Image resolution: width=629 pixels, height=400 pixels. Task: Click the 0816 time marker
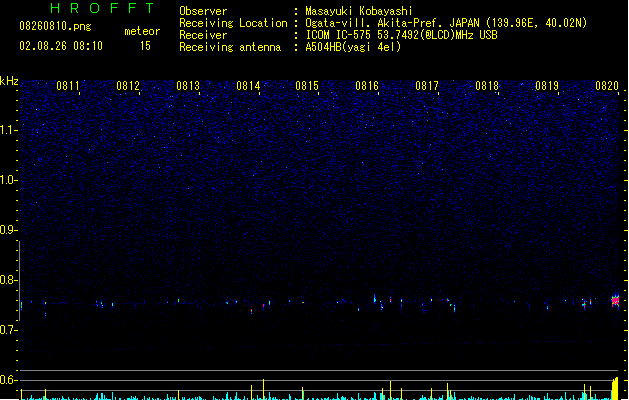click(367, 86)
